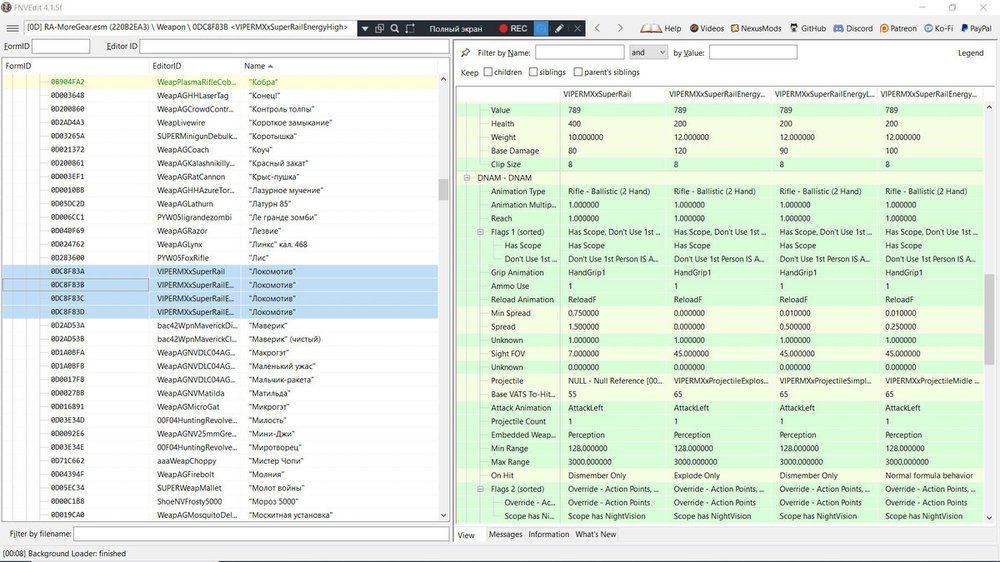
Task: Click the FormID search field
Action: click(x=61, y=46)
